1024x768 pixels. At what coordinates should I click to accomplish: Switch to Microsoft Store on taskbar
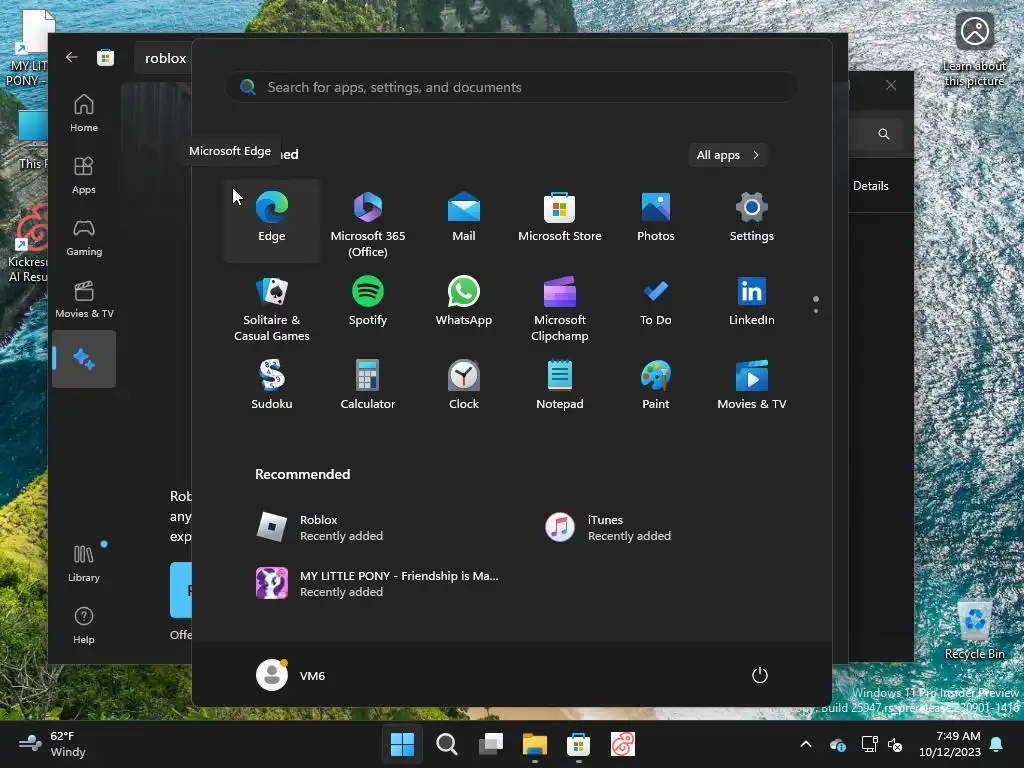click(x=579, y=744)
